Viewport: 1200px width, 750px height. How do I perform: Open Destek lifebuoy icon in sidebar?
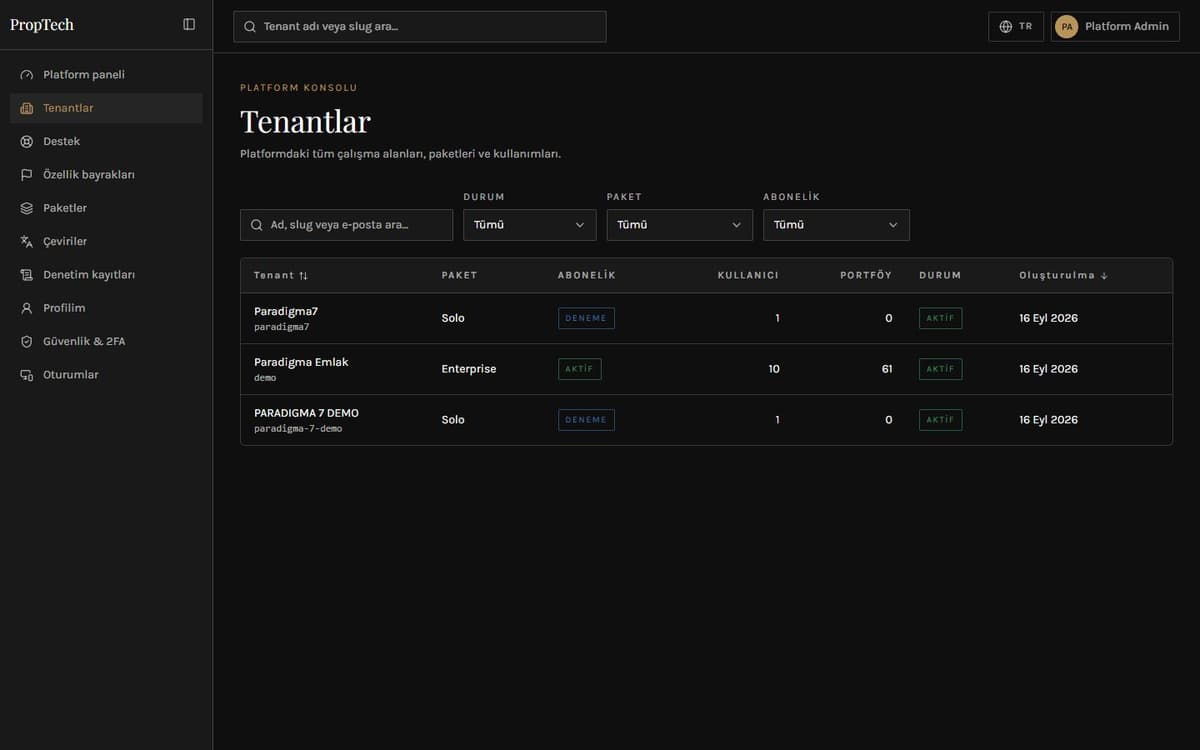point(27,141)
